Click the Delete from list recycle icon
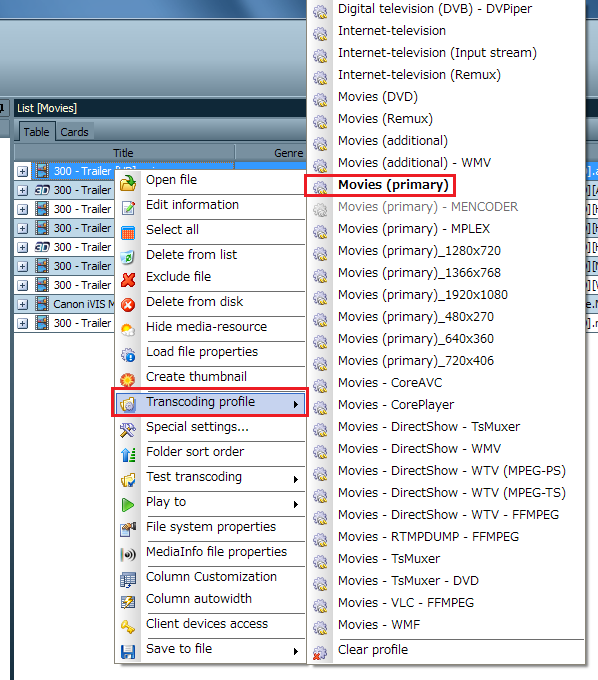 pyautogui.click(x=128, y=258)
